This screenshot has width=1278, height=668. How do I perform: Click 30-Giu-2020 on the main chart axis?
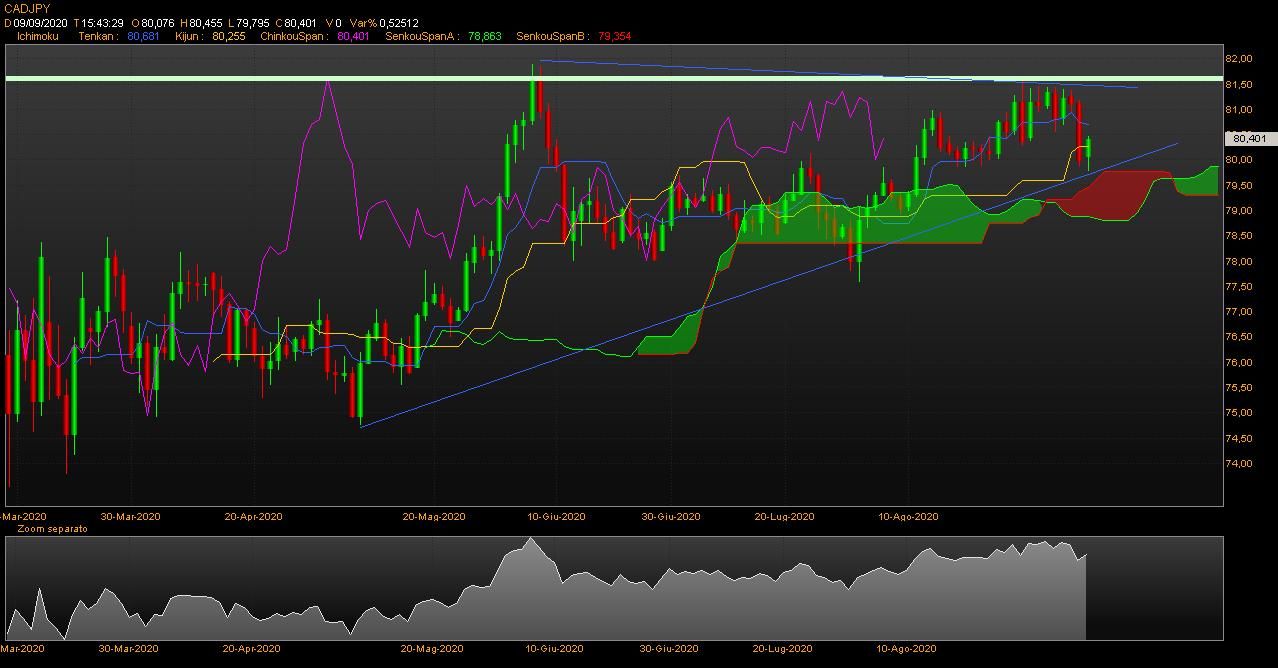pos(671,517)
